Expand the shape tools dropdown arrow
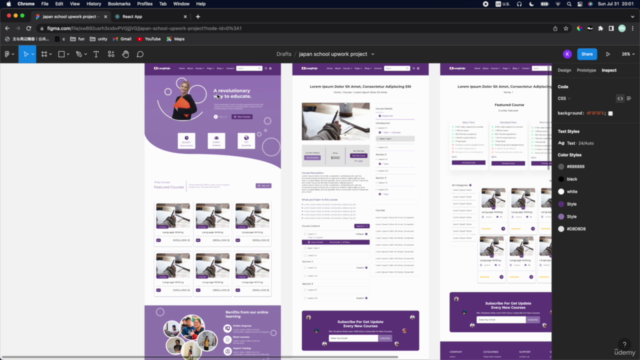 point(68,54)
